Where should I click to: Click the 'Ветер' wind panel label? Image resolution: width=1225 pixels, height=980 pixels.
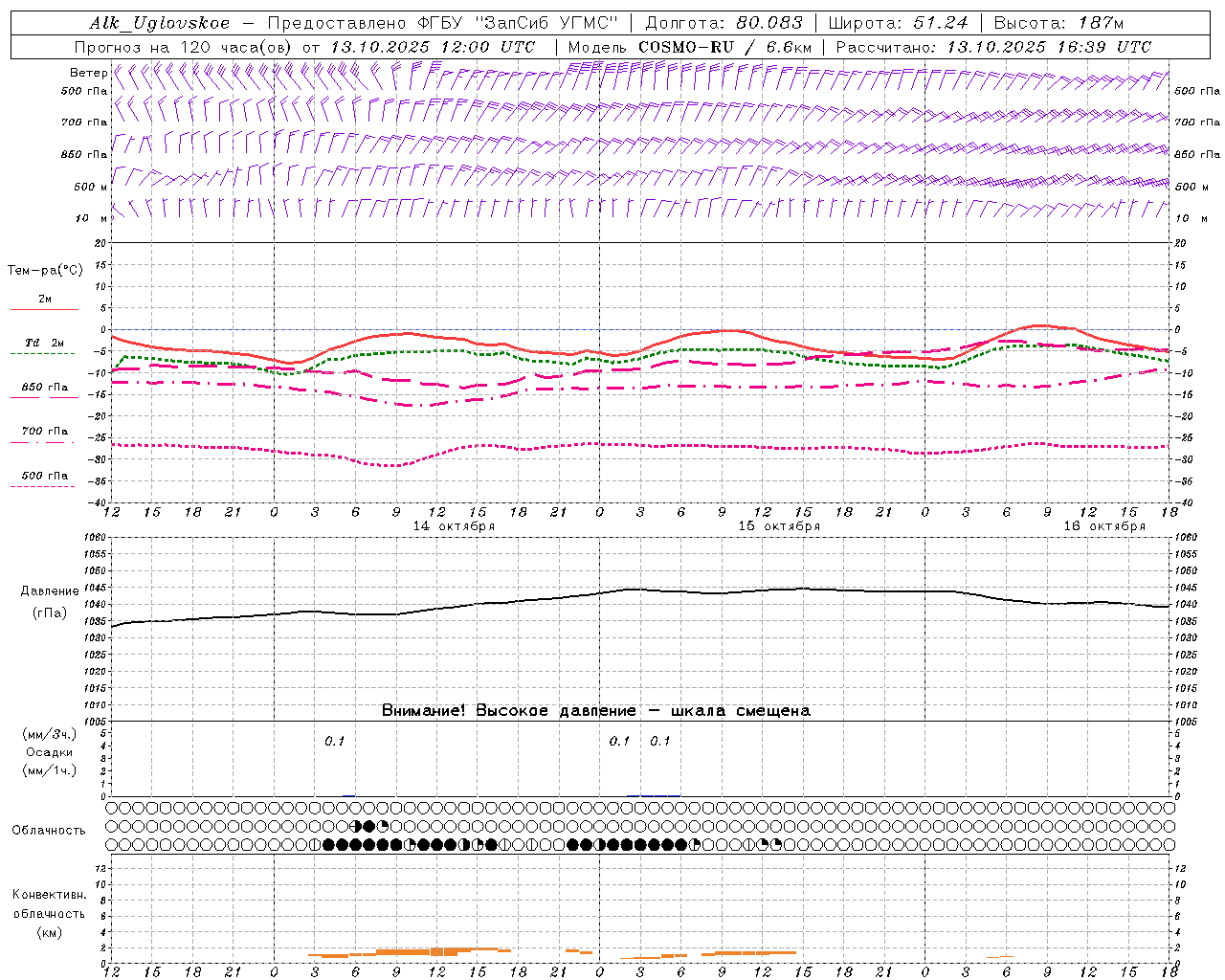(x=89, y=73)
